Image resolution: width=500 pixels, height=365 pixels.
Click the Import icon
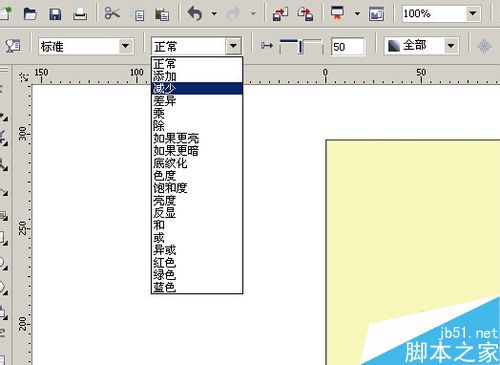coord(280,14)
